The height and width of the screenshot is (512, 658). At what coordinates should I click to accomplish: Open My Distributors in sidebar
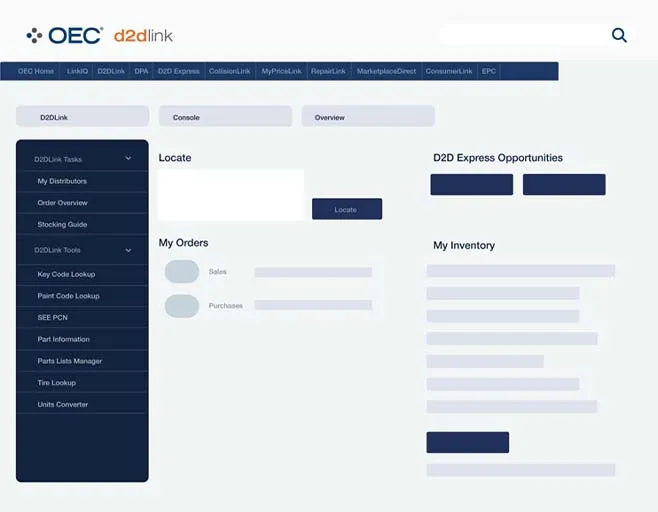[82, 181]
